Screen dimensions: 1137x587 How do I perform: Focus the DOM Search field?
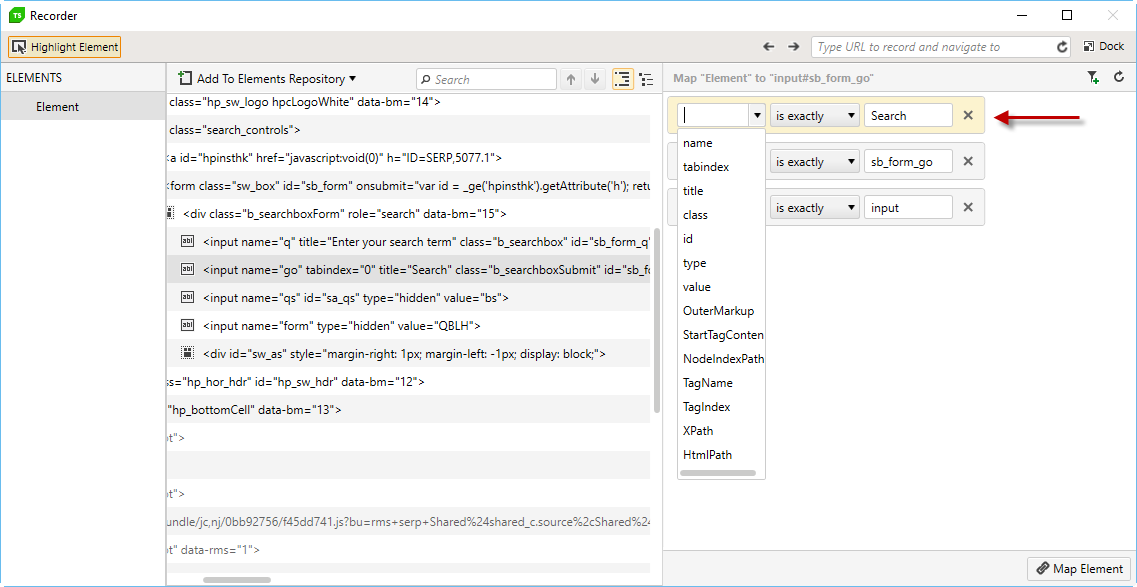(x=487, y=79)
